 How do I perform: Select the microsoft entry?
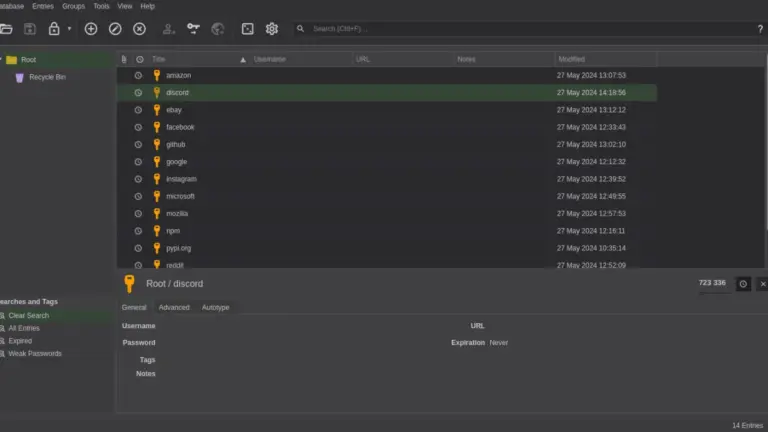(387, 196)
